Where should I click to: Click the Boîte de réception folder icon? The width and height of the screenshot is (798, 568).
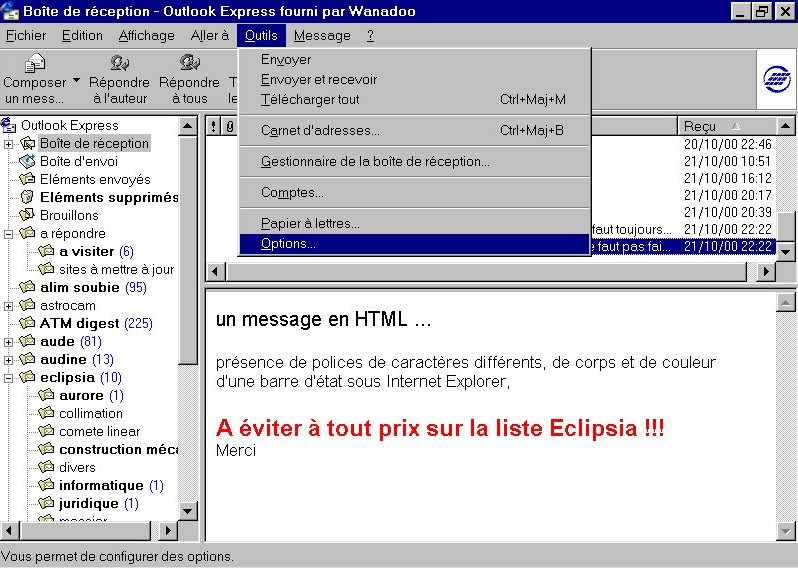tap(27, 144)
